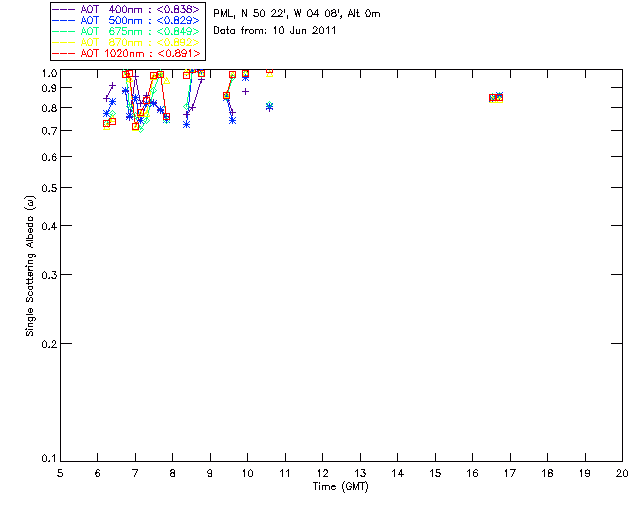Click the y-axis tick label 0.5
Screen dimensions: 640x512
tap(48, 188)
